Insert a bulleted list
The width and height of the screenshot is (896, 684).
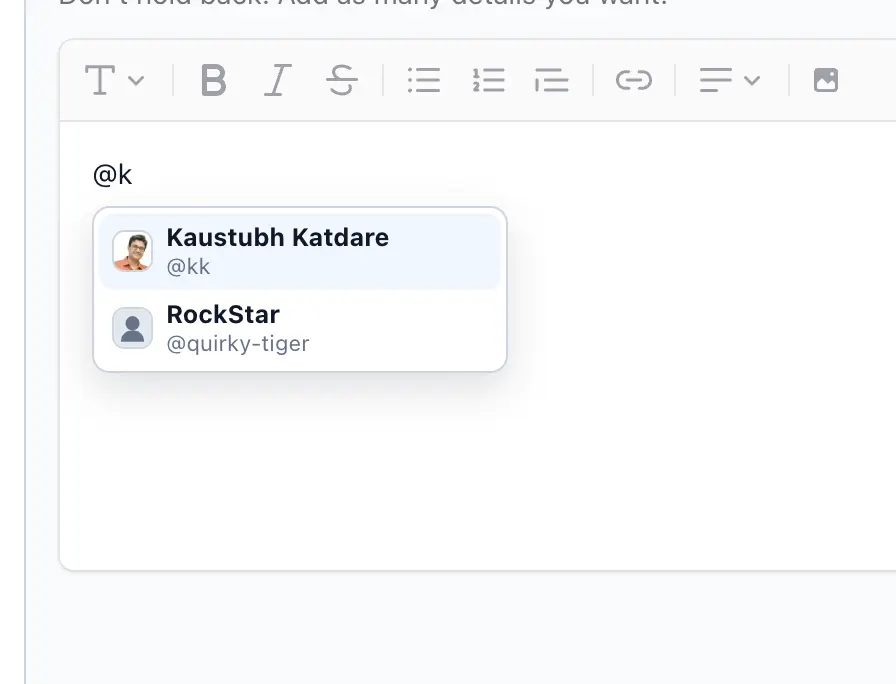point(424,80)
